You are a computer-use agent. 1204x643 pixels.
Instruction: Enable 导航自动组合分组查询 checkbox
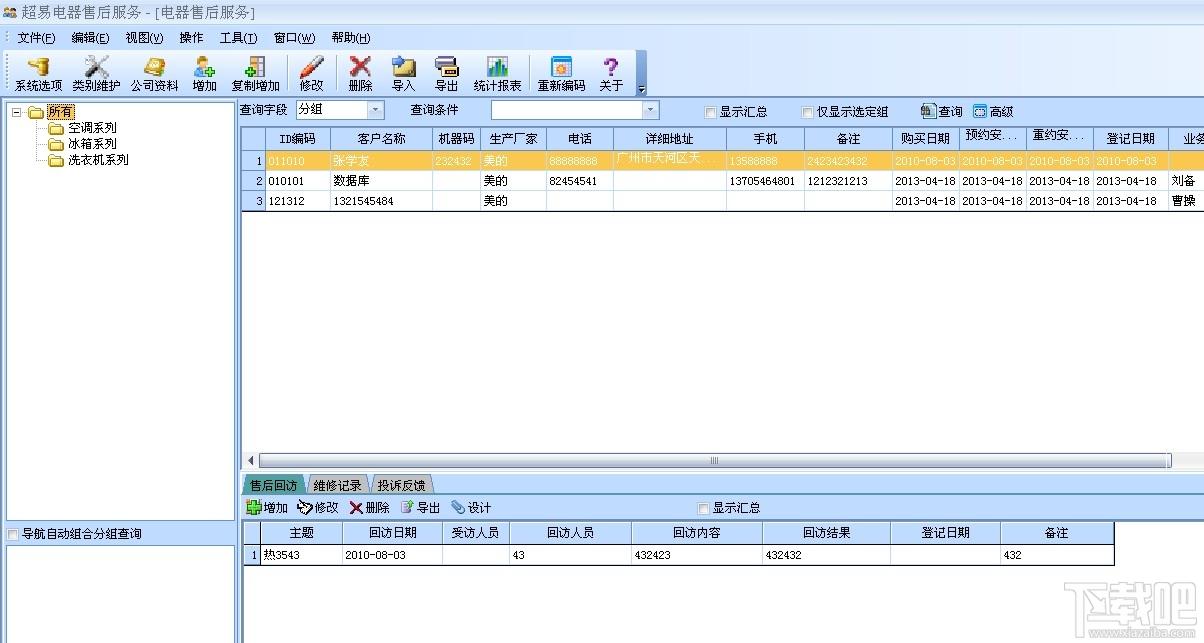[12, 534]
